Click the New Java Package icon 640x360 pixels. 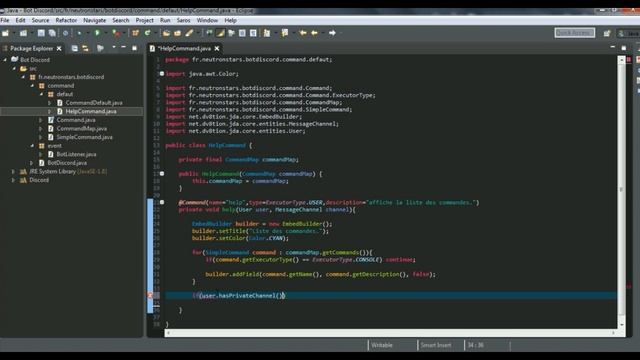(136, 33)
